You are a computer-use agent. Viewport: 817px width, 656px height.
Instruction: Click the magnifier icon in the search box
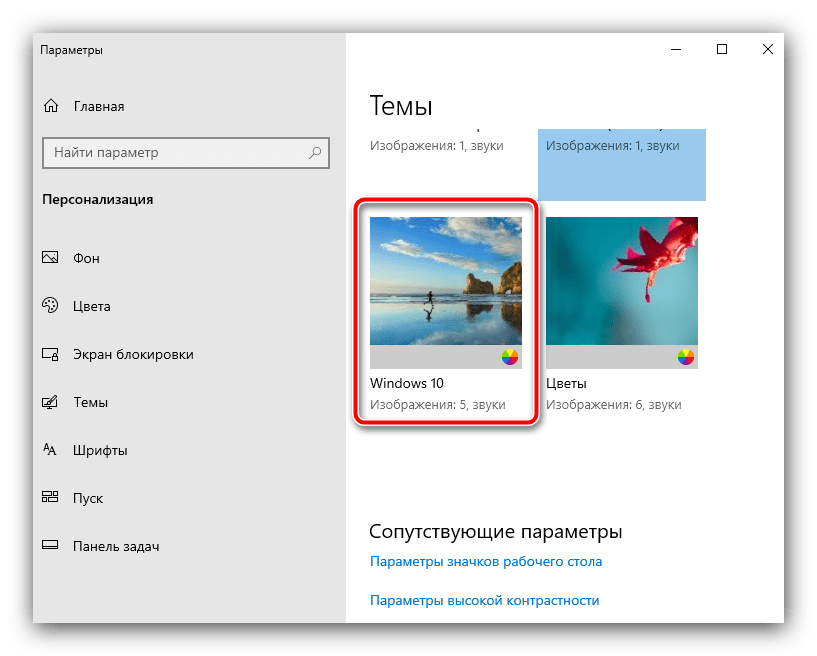(x=315, y=153)
